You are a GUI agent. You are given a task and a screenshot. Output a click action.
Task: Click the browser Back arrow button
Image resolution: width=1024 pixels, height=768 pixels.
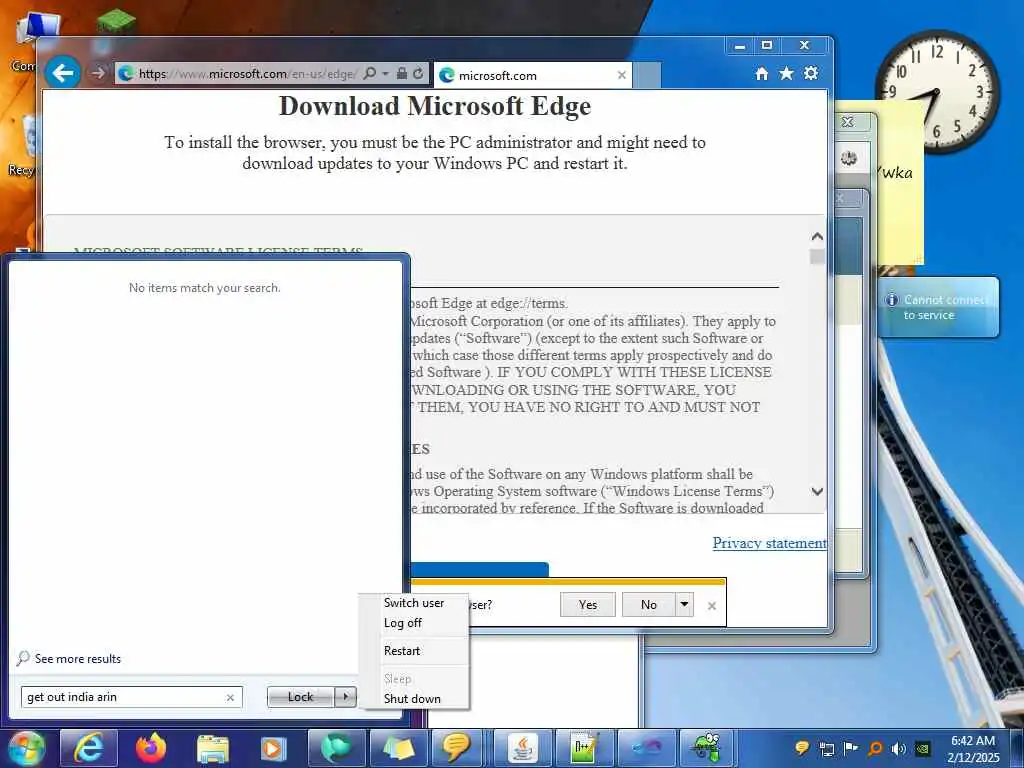63,72
